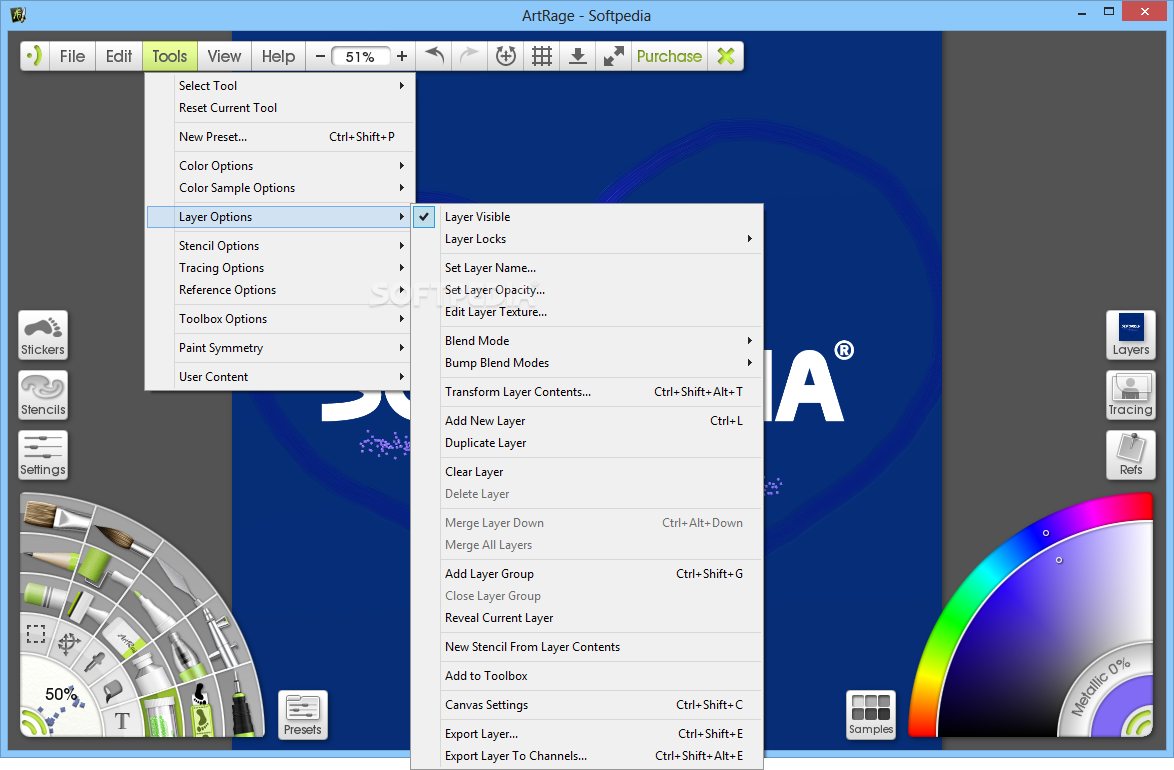Select the Transform tool
Viewport: 1174px width, 770px height.
pos(69,643)
